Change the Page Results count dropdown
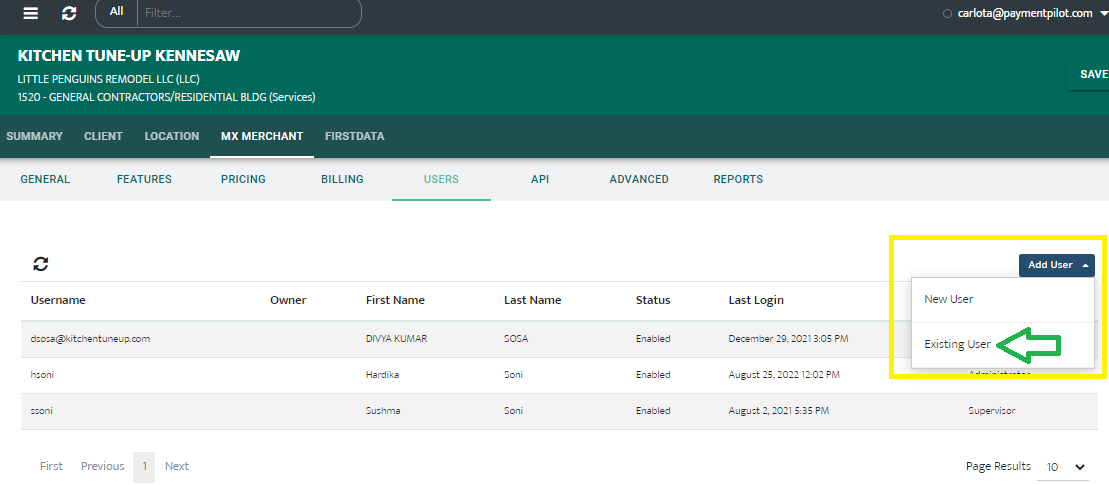Image resolution: width=1109 pixels, height=485 pixels. click(1067, 467)
